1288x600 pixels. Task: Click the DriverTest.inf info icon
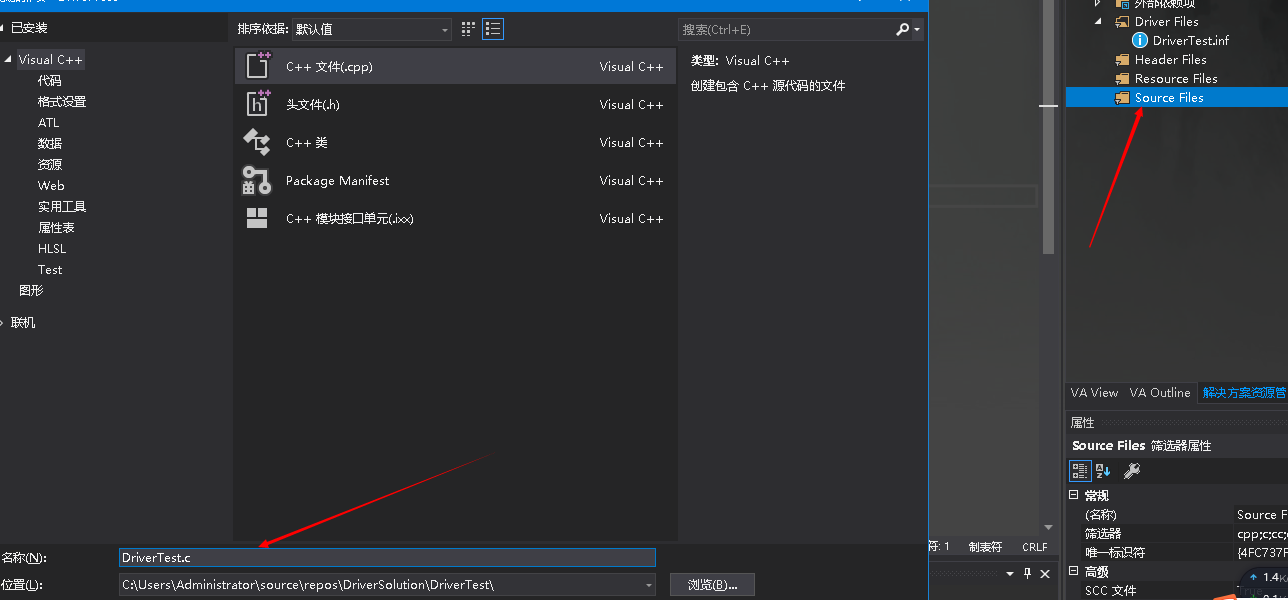pyautogui.click(x=1140, y=40)
